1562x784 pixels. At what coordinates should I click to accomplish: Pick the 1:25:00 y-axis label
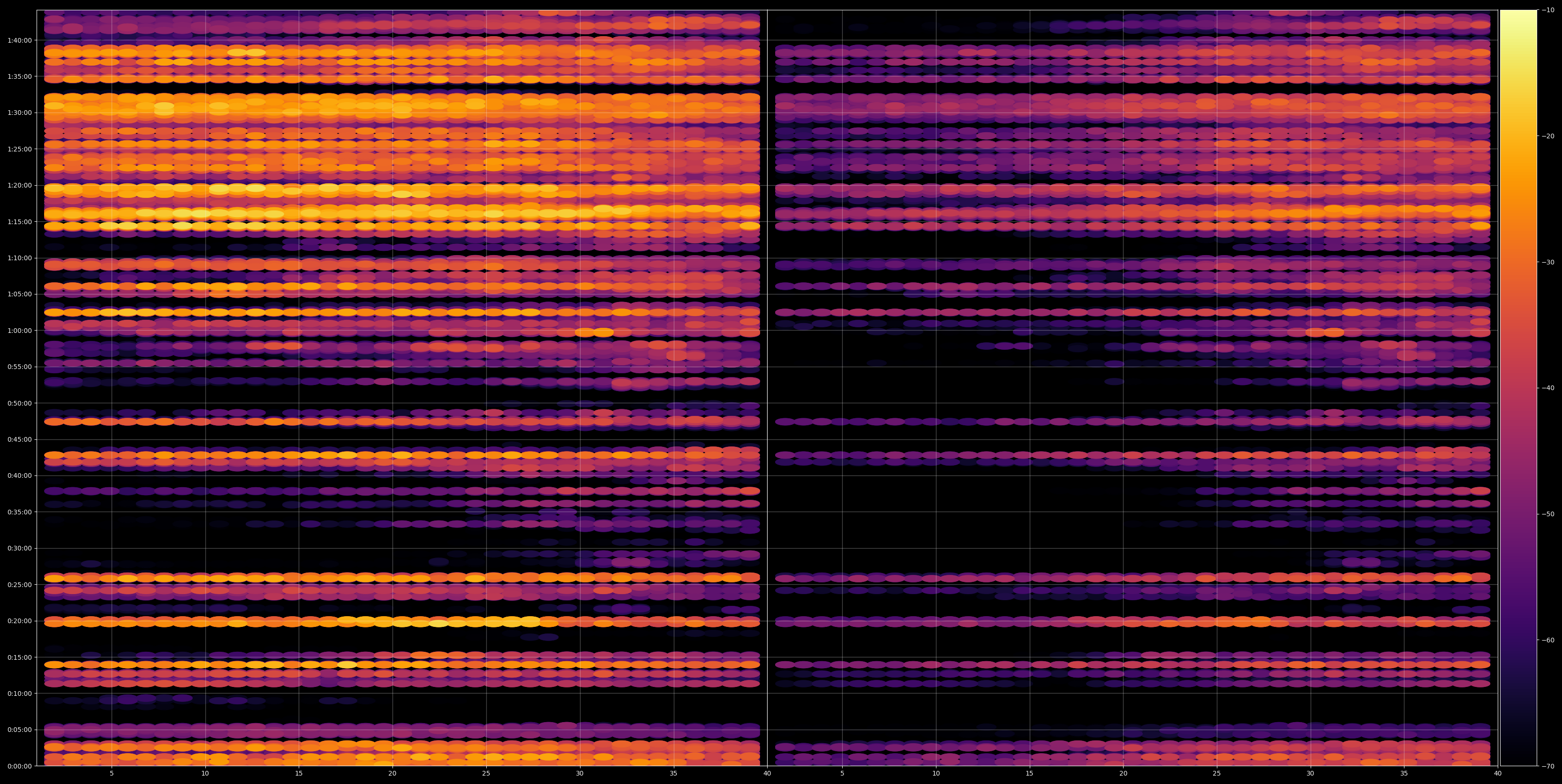pyautogui.click(x=19, y=149)
